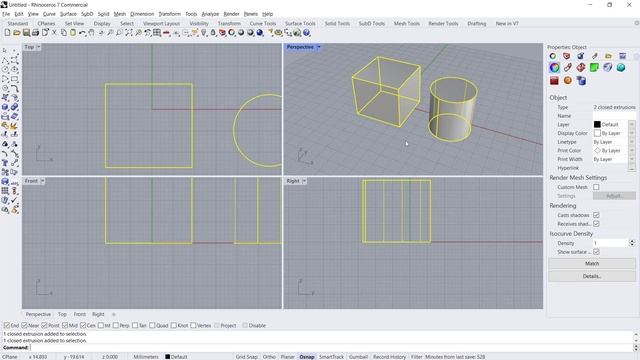Click the Print icon
The height and width of the screenshot is (360, 640).
click(x=36, y=33)
